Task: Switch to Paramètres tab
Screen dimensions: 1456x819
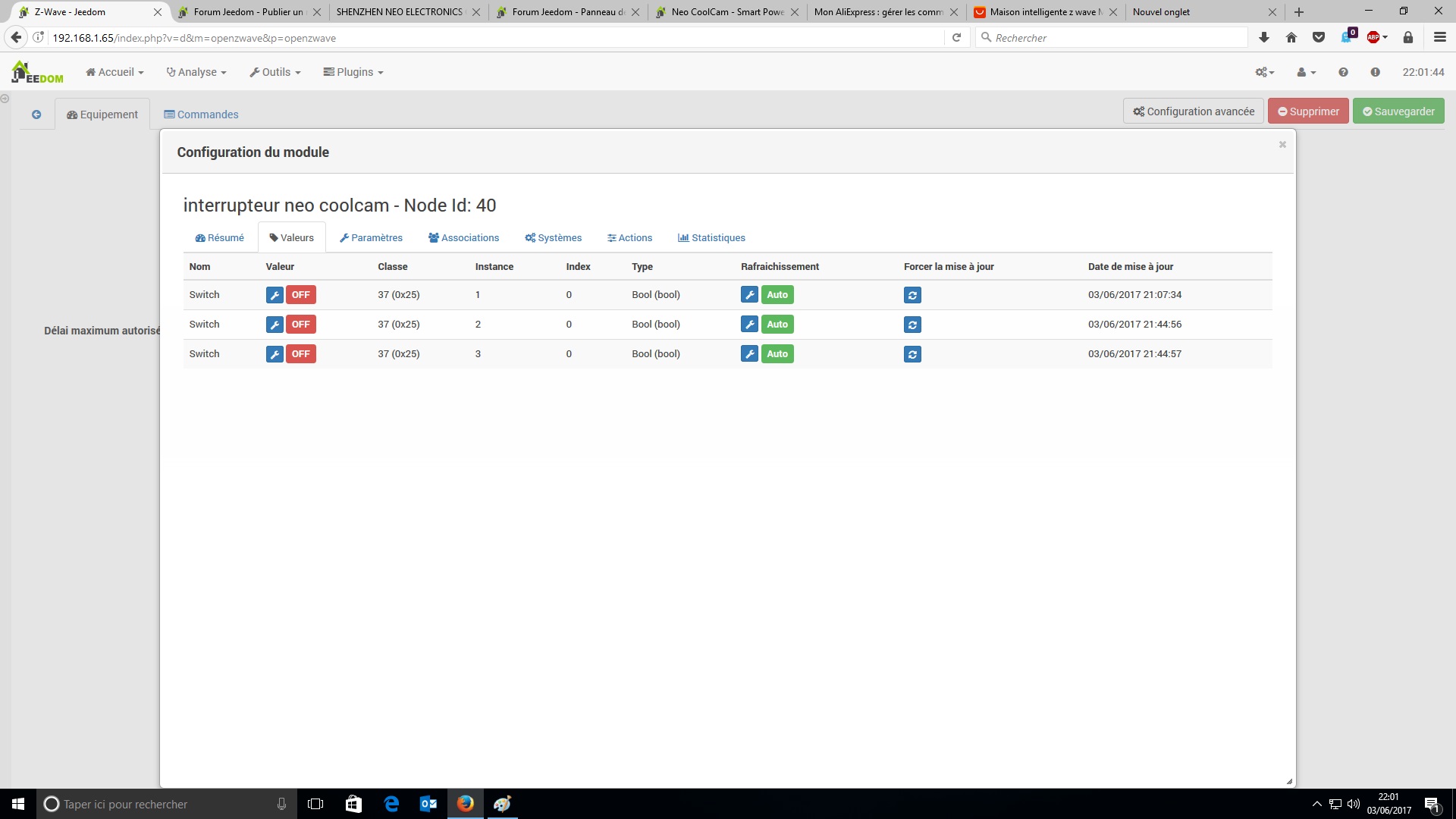Action: pyautogui.click(x=372, y=237)
